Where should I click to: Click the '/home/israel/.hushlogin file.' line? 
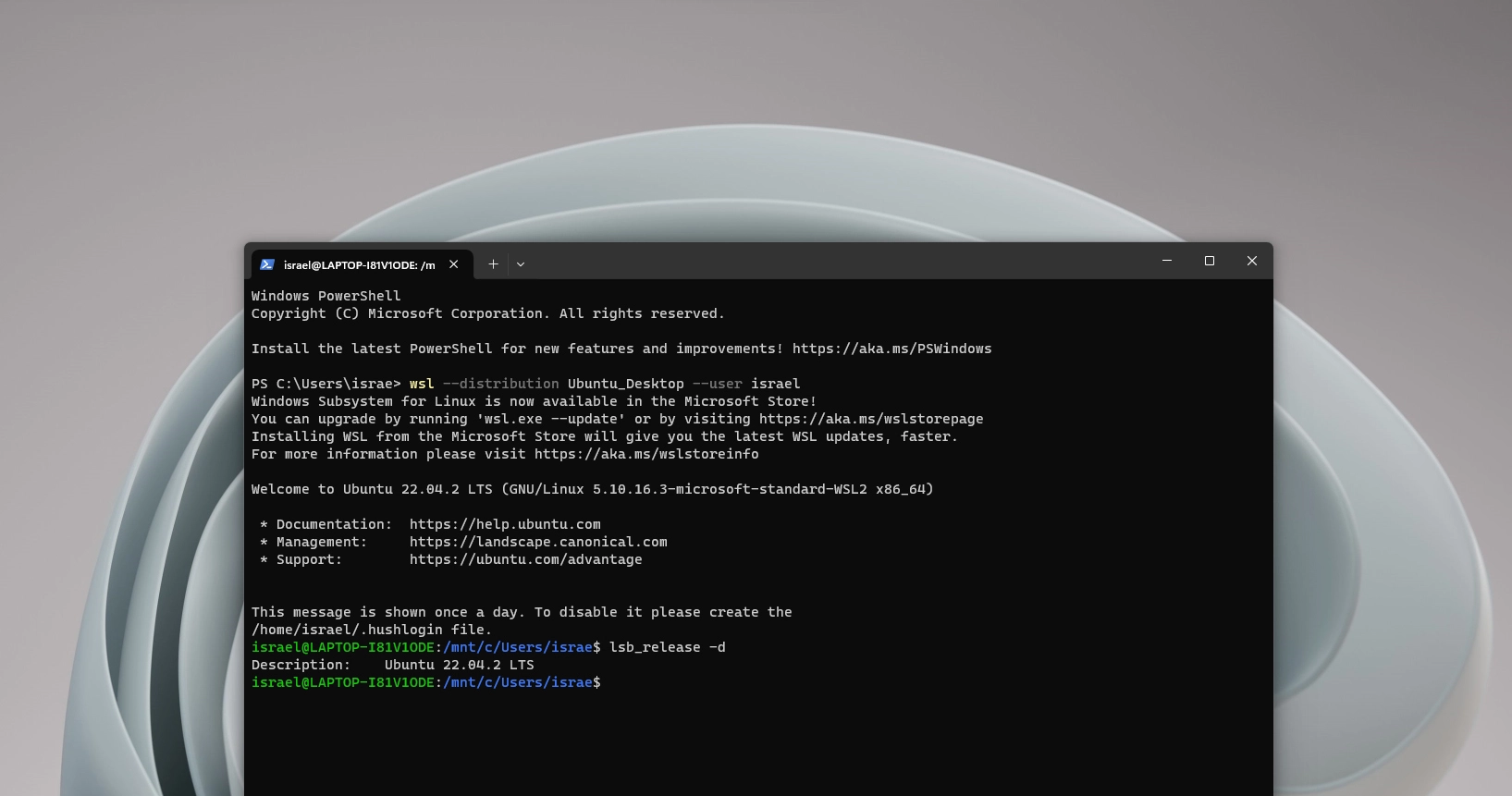click(x=372, y=630)
